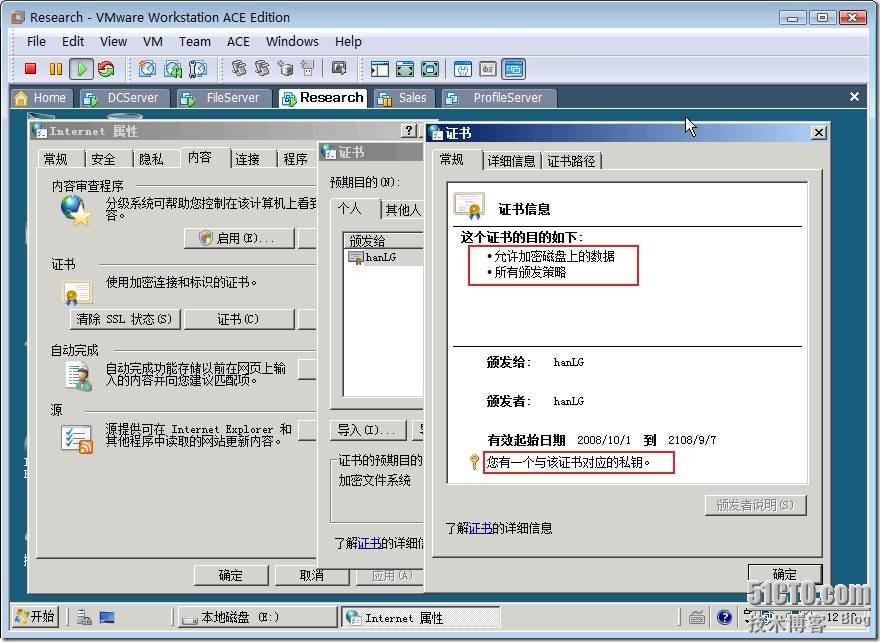This screenshot has width=880, height=642.
Task: Open the Team menu
Action: tap(195, 42)
